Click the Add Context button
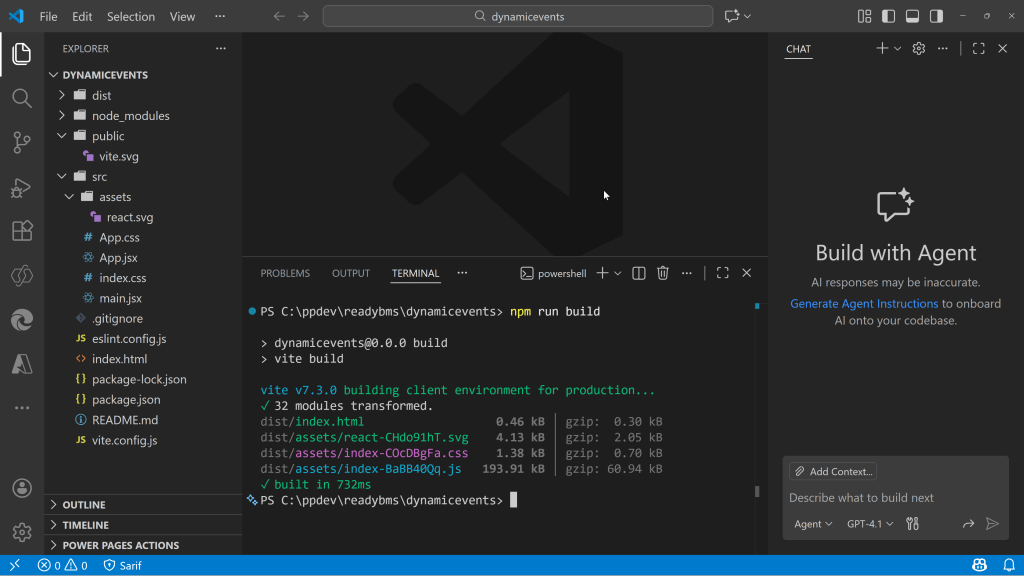Viewport: 1024px width, 576px height. point(833,471)
